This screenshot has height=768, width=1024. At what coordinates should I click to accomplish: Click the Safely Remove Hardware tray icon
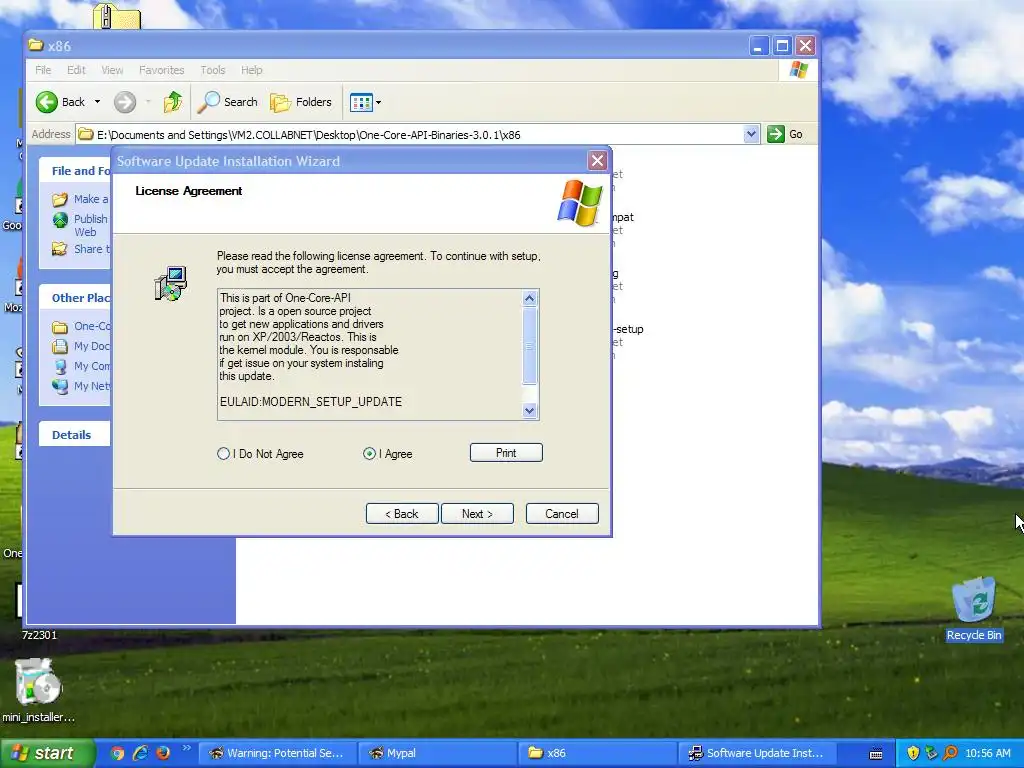point(931,753)
